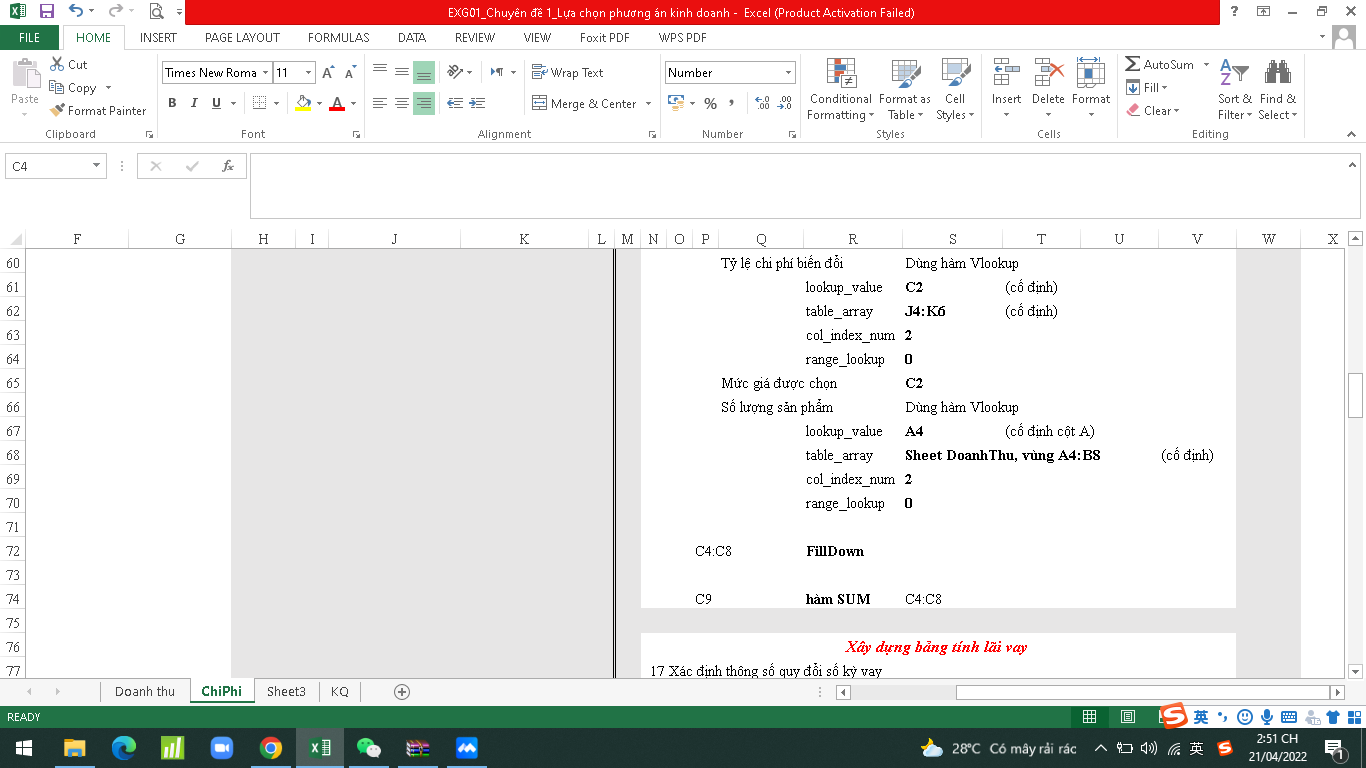
Task: Click Format in the Cells group
Action: [x=1091, y=90]
